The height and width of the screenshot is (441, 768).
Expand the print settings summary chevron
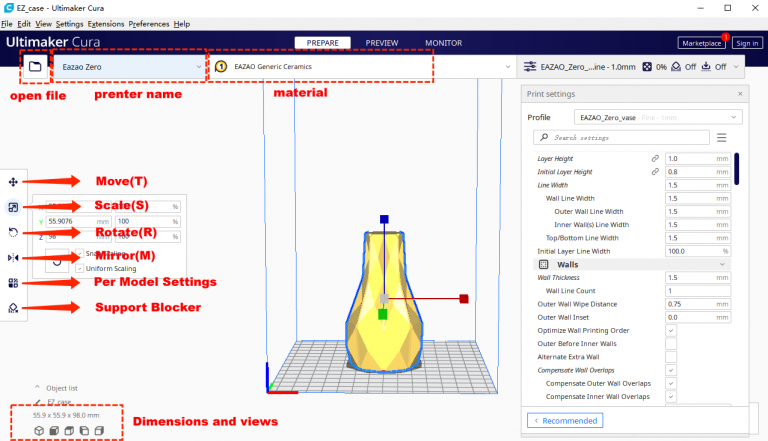tap(736, 67)
